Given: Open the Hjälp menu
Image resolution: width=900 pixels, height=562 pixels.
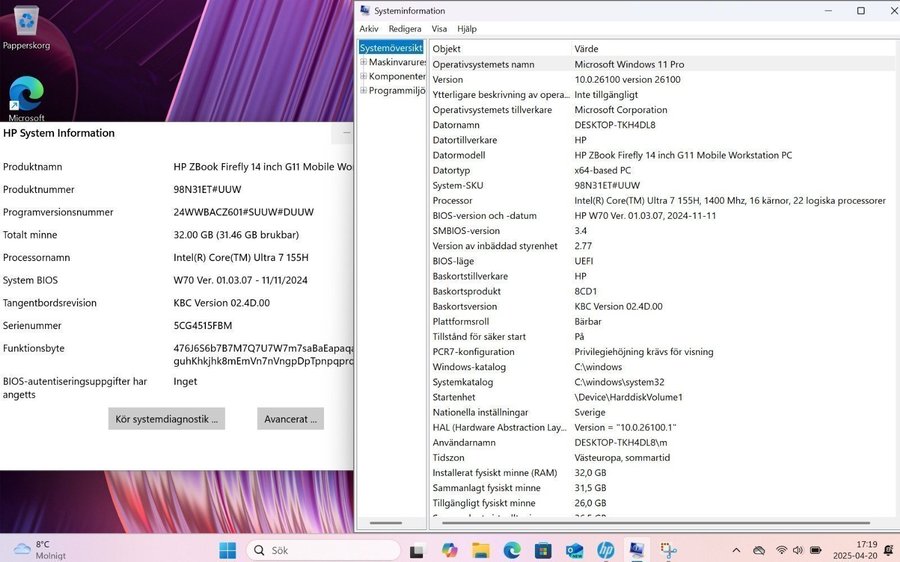Looking at the screenshot, I should point(467,29).
